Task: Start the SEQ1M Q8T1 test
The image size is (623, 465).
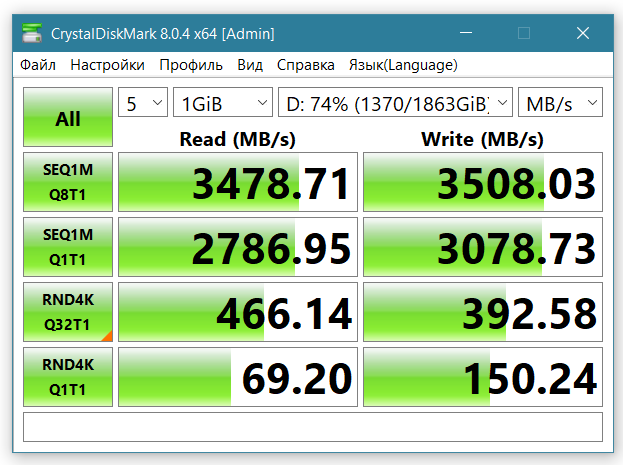Action: coord(68,182)
